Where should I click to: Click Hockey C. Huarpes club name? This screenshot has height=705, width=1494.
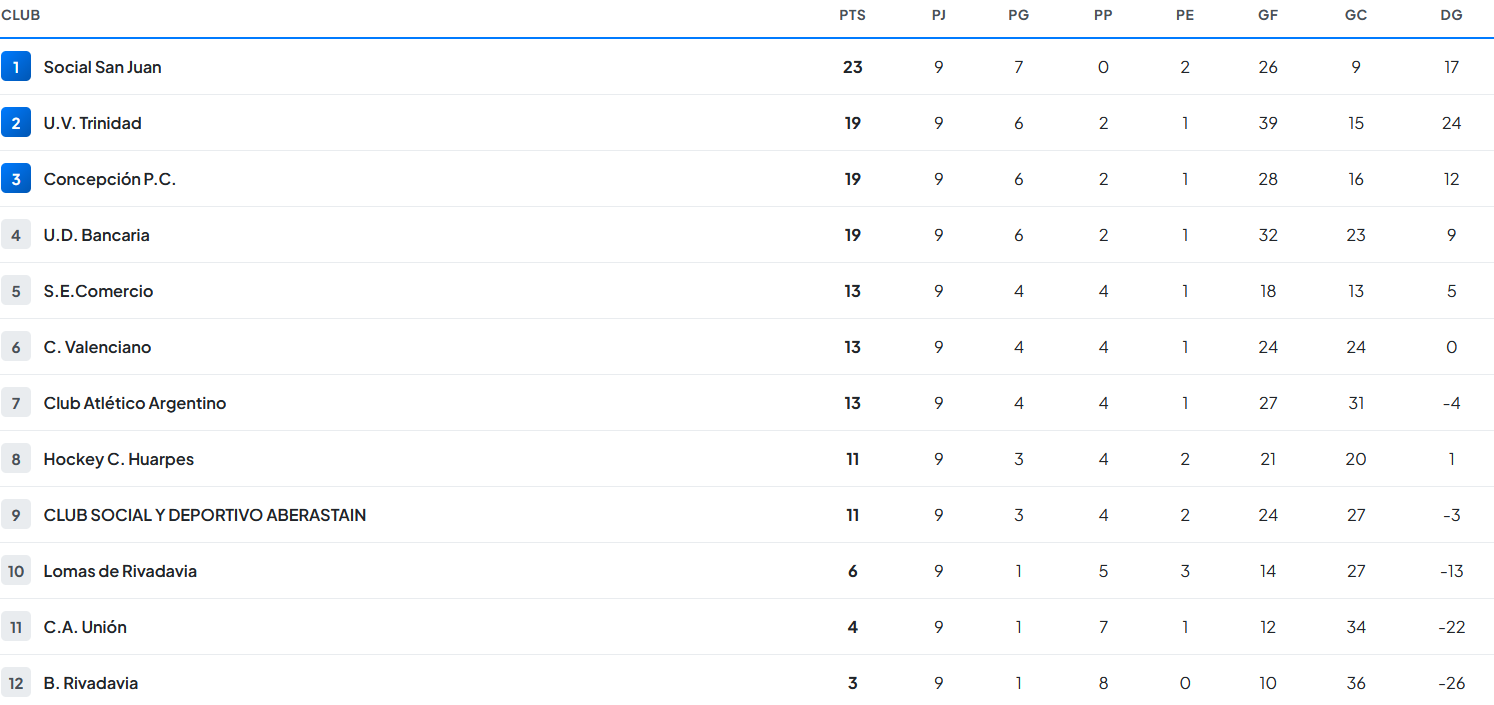pos(118,459)
